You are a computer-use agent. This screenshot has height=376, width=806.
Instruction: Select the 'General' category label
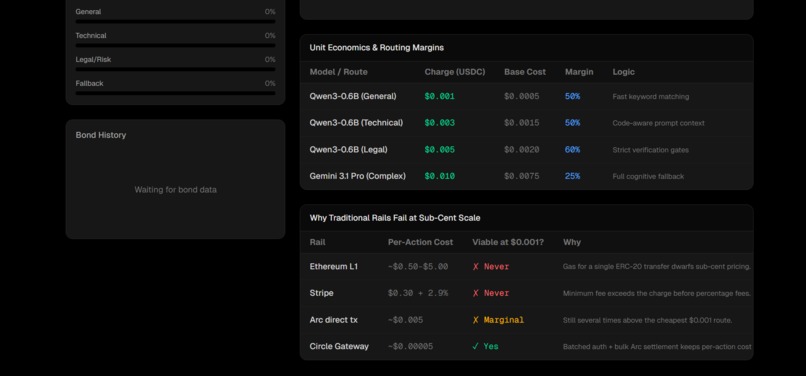coord(88,12)
